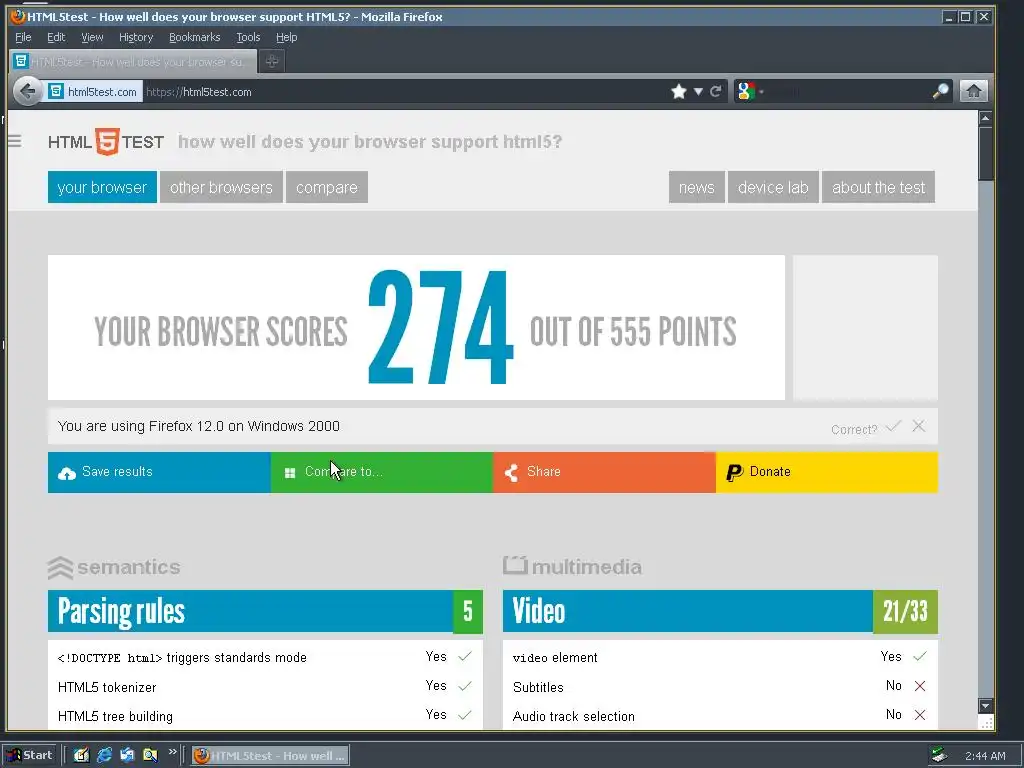This screenshot has height=768, width=1024.
Task: Click the orange Share button
Action: click(x=604, y=472)
